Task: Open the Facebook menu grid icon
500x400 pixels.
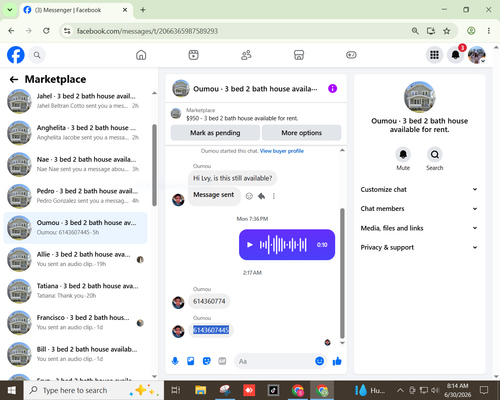Action: click(x=434, y=55)
